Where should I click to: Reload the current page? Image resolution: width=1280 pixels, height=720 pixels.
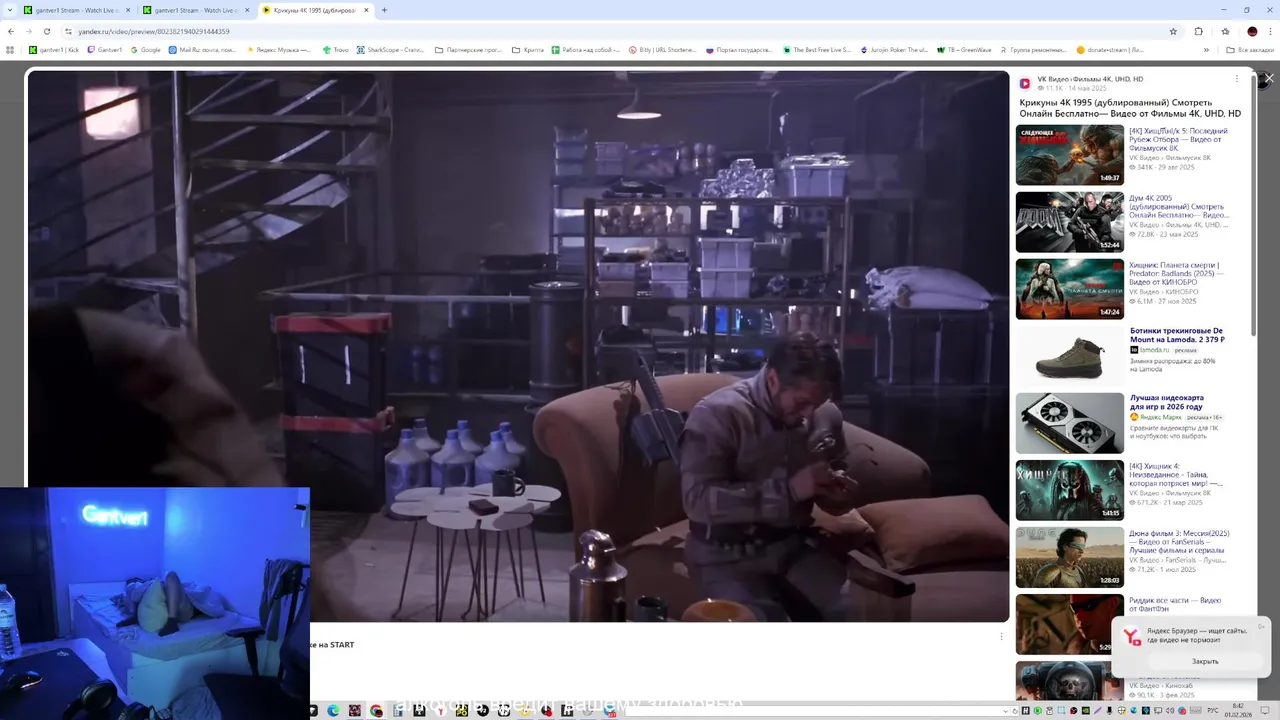tap(48, 31)
